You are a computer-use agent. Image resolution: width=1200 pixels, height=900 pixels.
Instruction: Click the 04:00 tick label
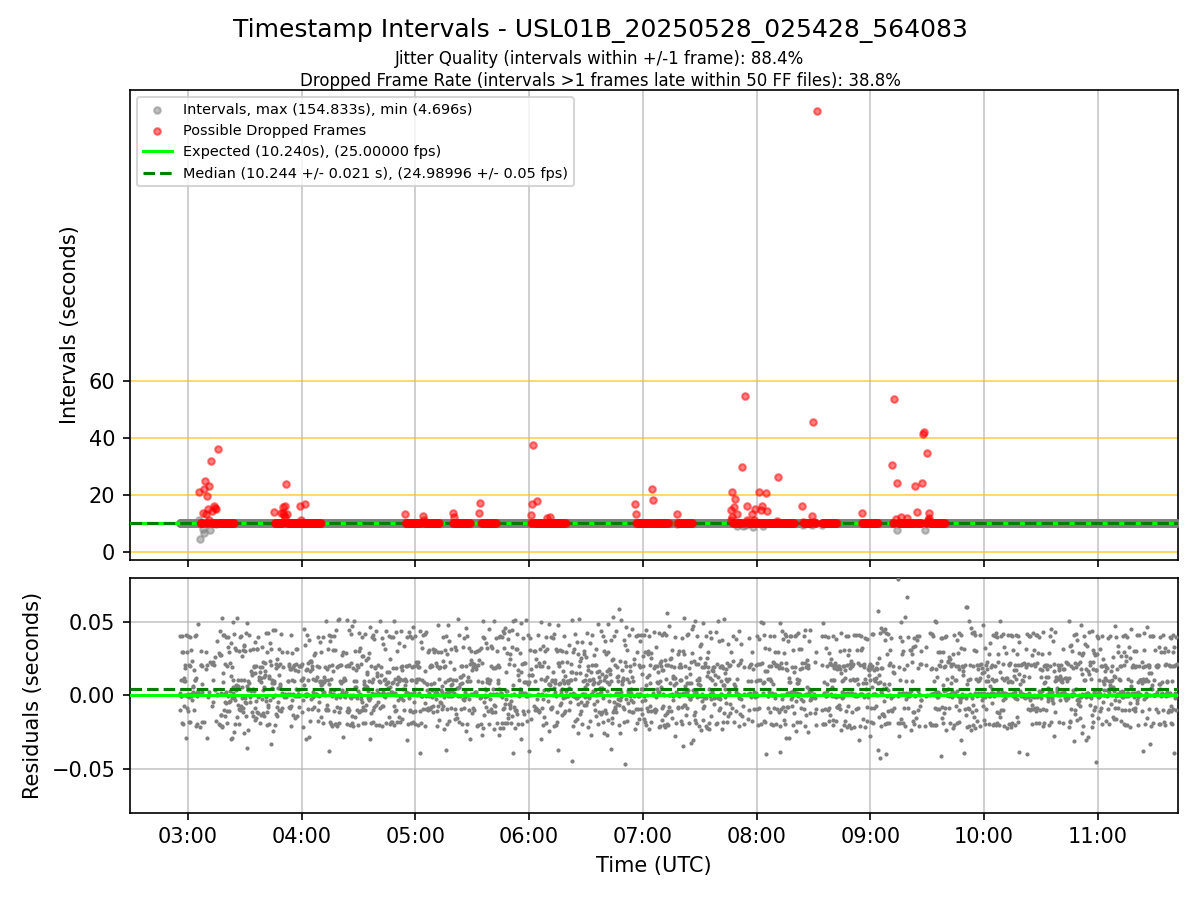302,834
